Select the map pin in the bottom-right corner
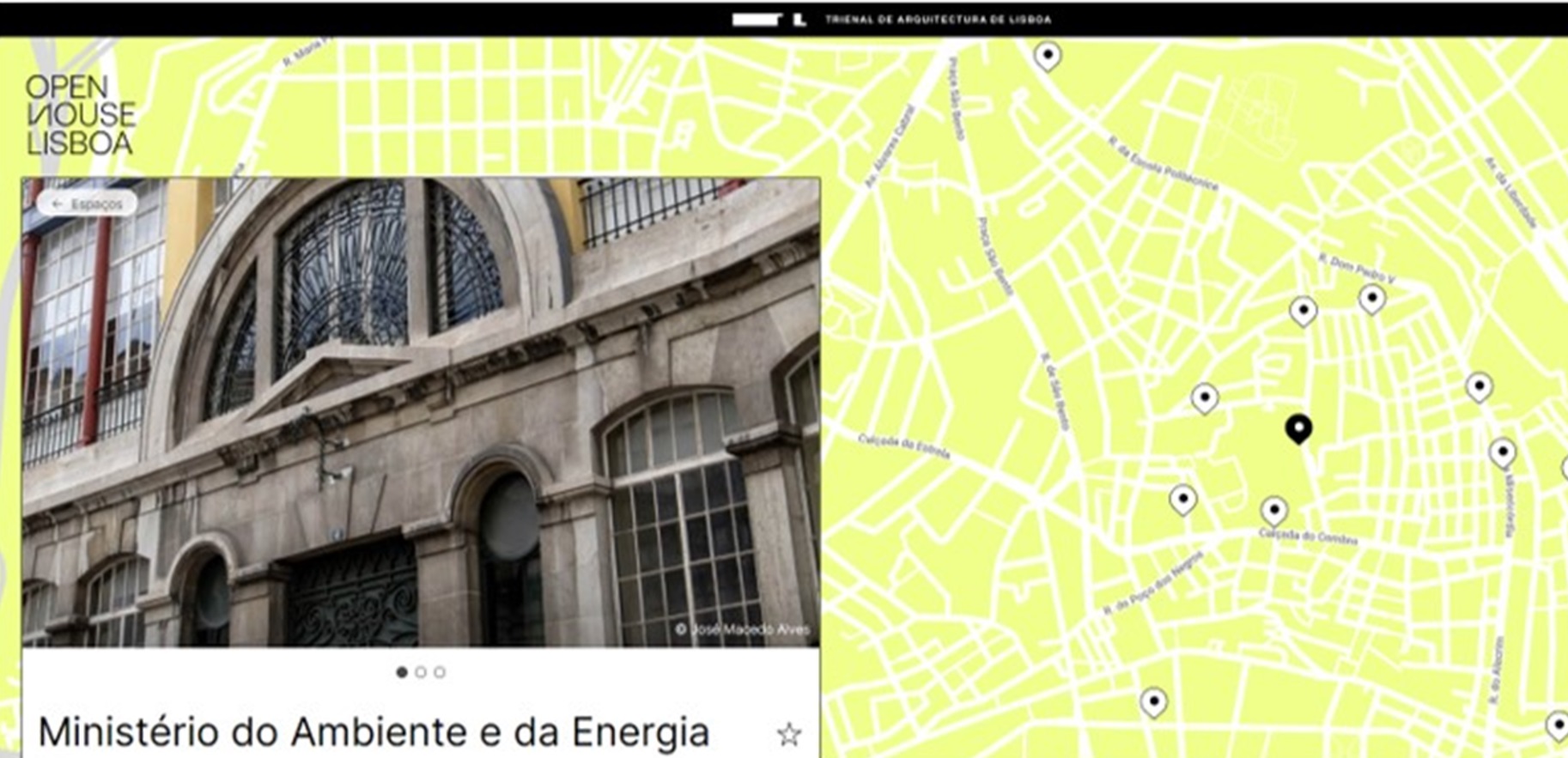This screenshot has height=758, width=1568. click(x=1559, y=724)
